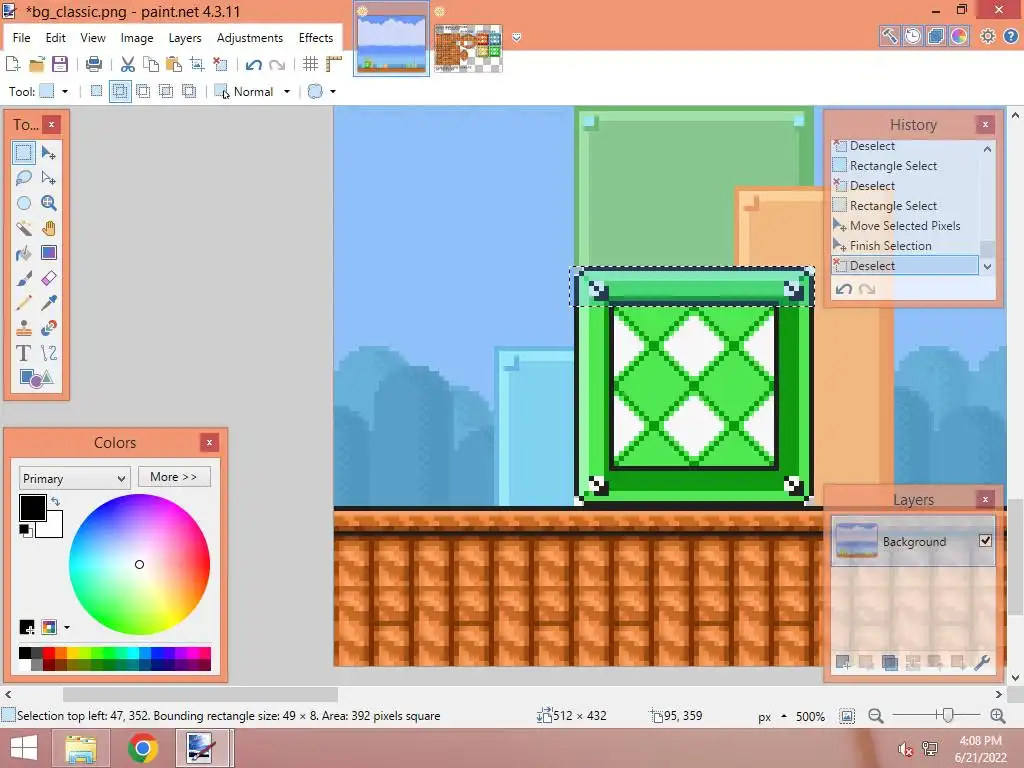Screen dimensions: 1024x768
Task: Click the Zoom in magnifier button
Action: point(997,716)
